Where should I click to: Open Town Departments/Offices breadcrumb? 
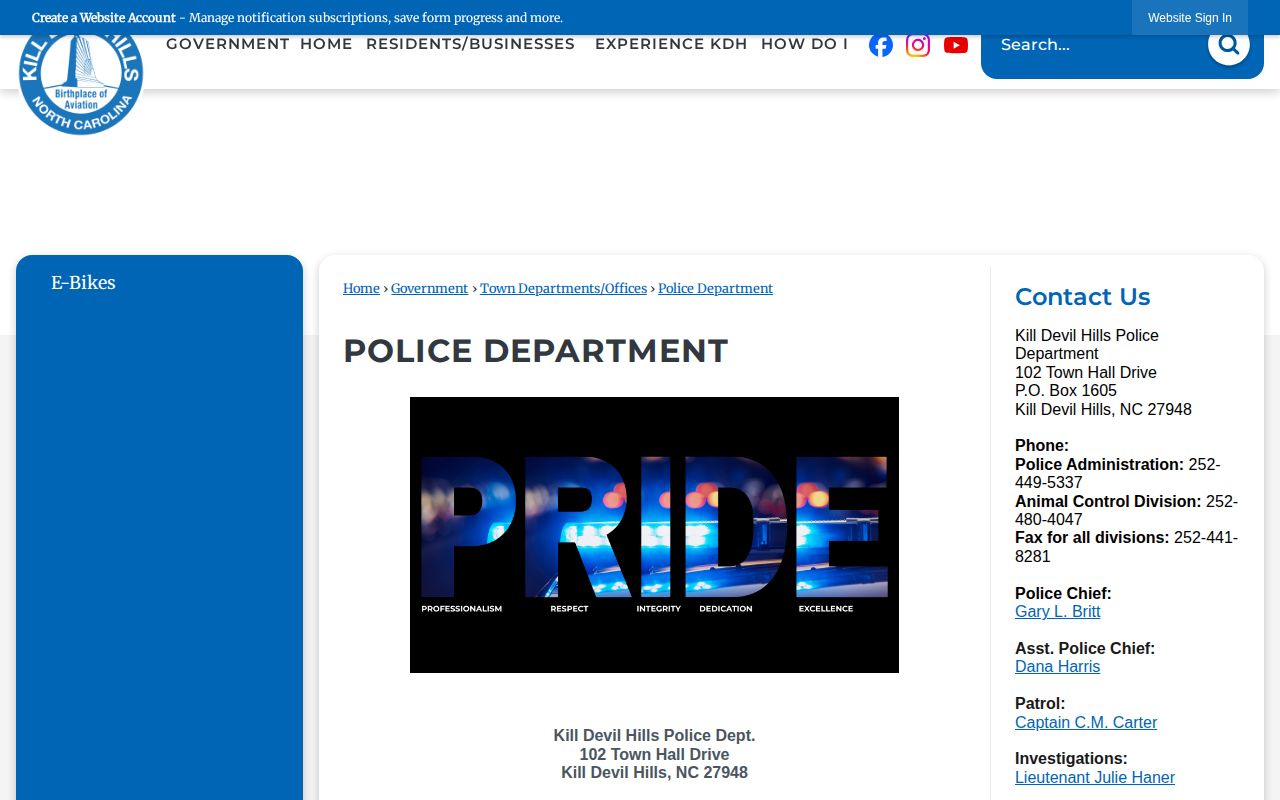pyautogui.click(x=563, y=288)
